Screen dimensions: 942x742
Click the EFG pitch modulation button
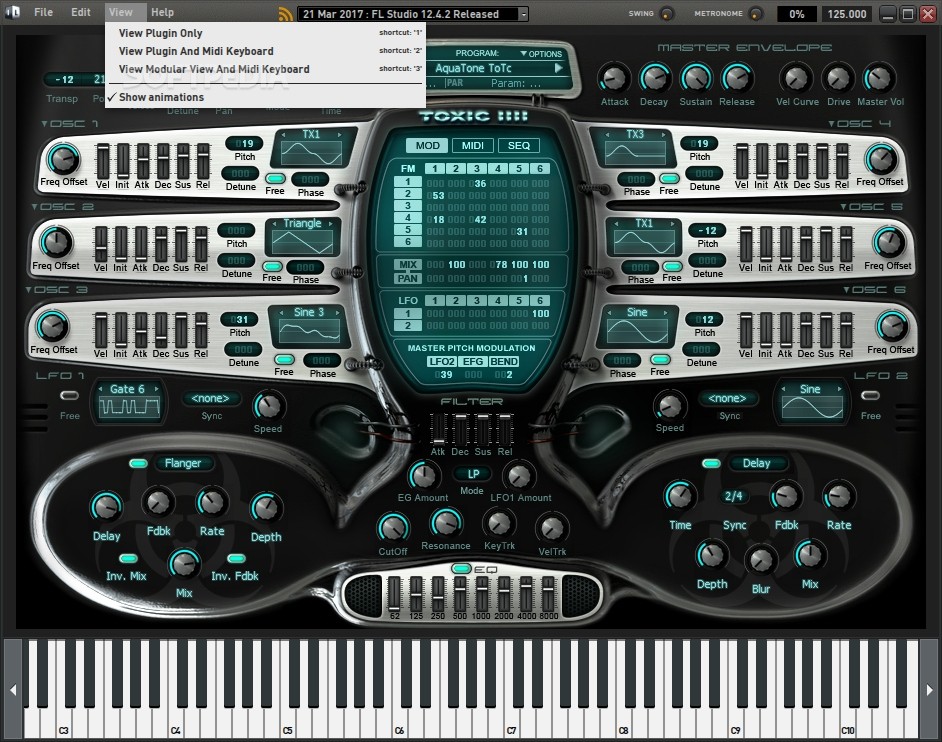[x=473, y=361]
